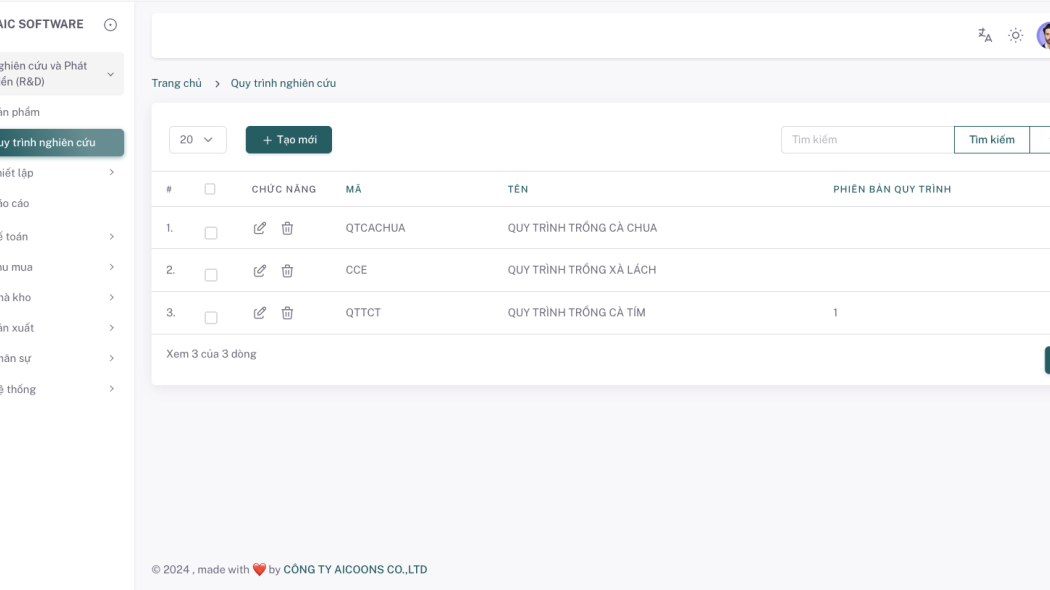The height and width of the screenshot is (590, 1050).
Task: Open the rows-per-page dropdown showing 20
Action: click(x=197, y=140)
